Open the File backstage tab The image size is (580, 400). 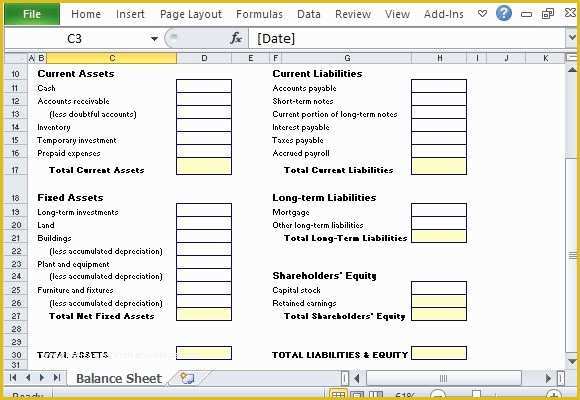pyautogui.click(x=32, y=14)
